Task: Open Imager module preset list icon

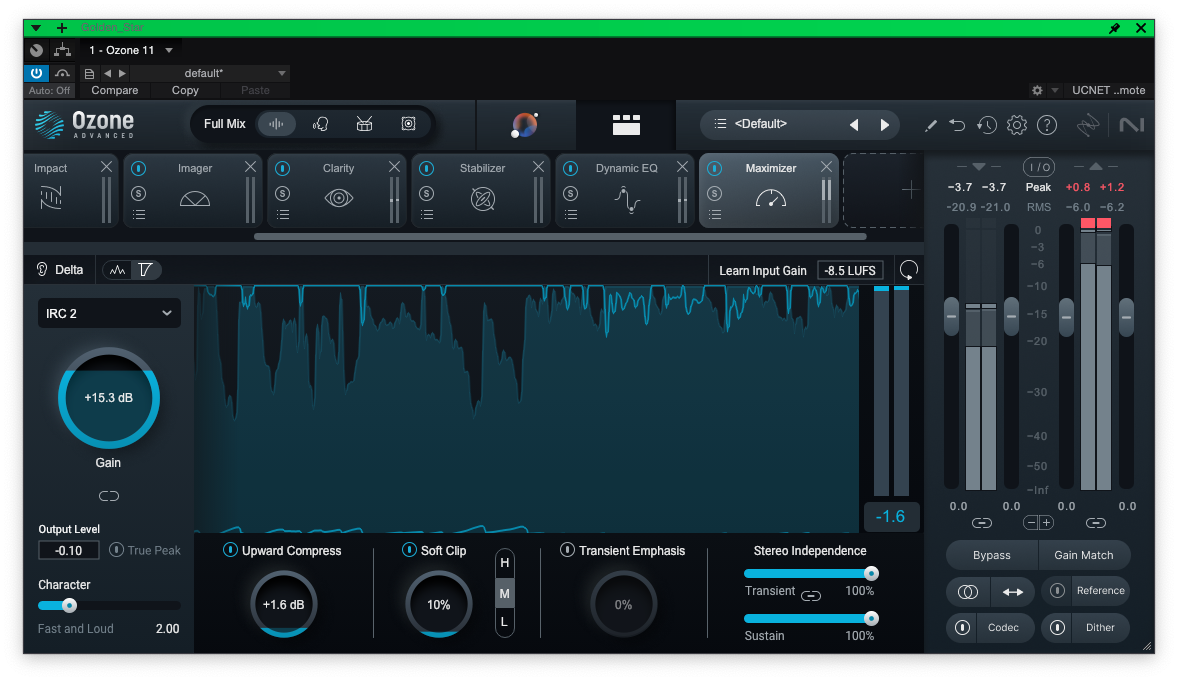Action: click(139, 215)
